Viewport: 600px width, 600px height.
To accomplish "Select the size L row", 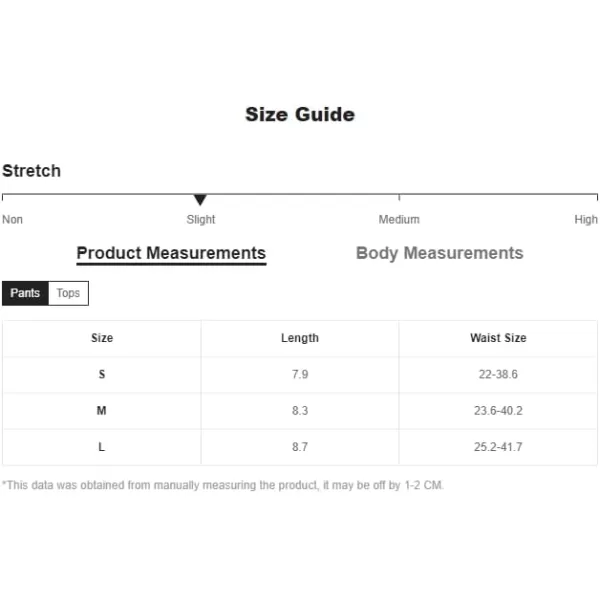I will click(300, 447).
